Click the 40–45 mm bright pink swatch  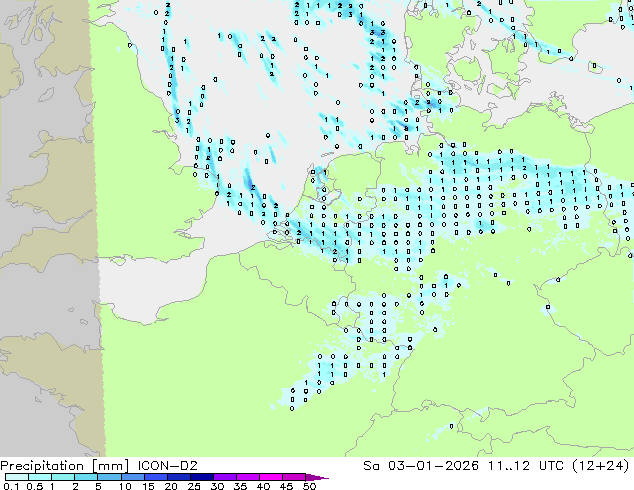pyautogui.click(x=271, y=477)
